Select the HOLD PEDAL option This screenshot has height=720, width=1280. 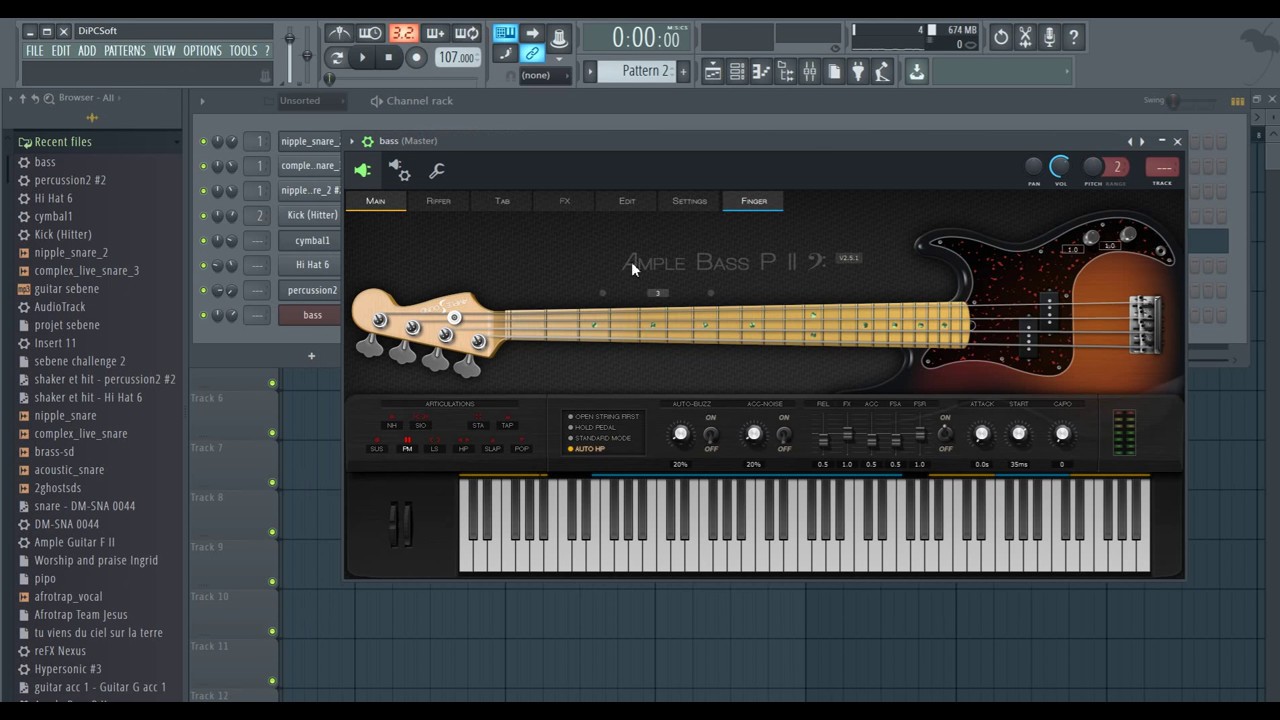coord(593,427)
